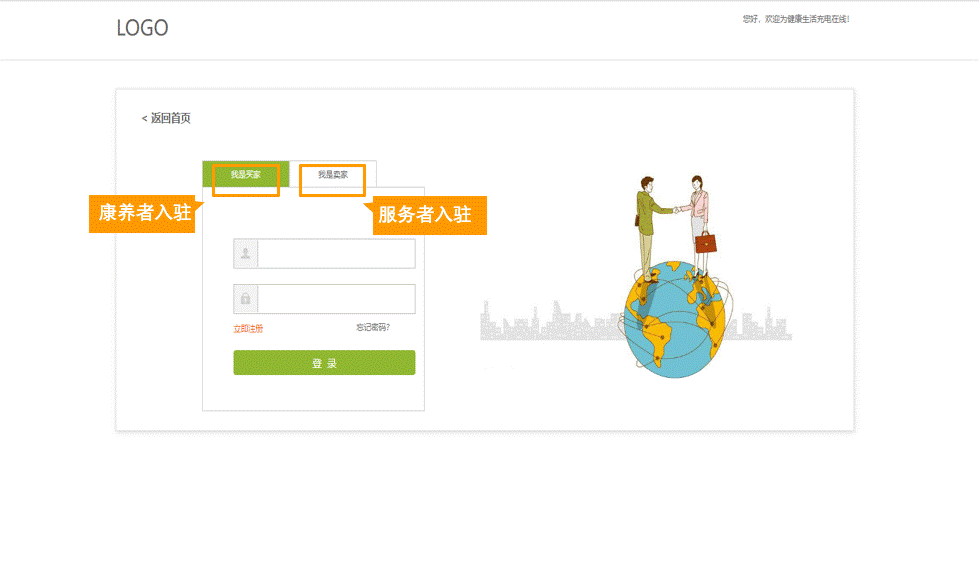
Task: Focus the username input field
Action: (x=335, y=254)
